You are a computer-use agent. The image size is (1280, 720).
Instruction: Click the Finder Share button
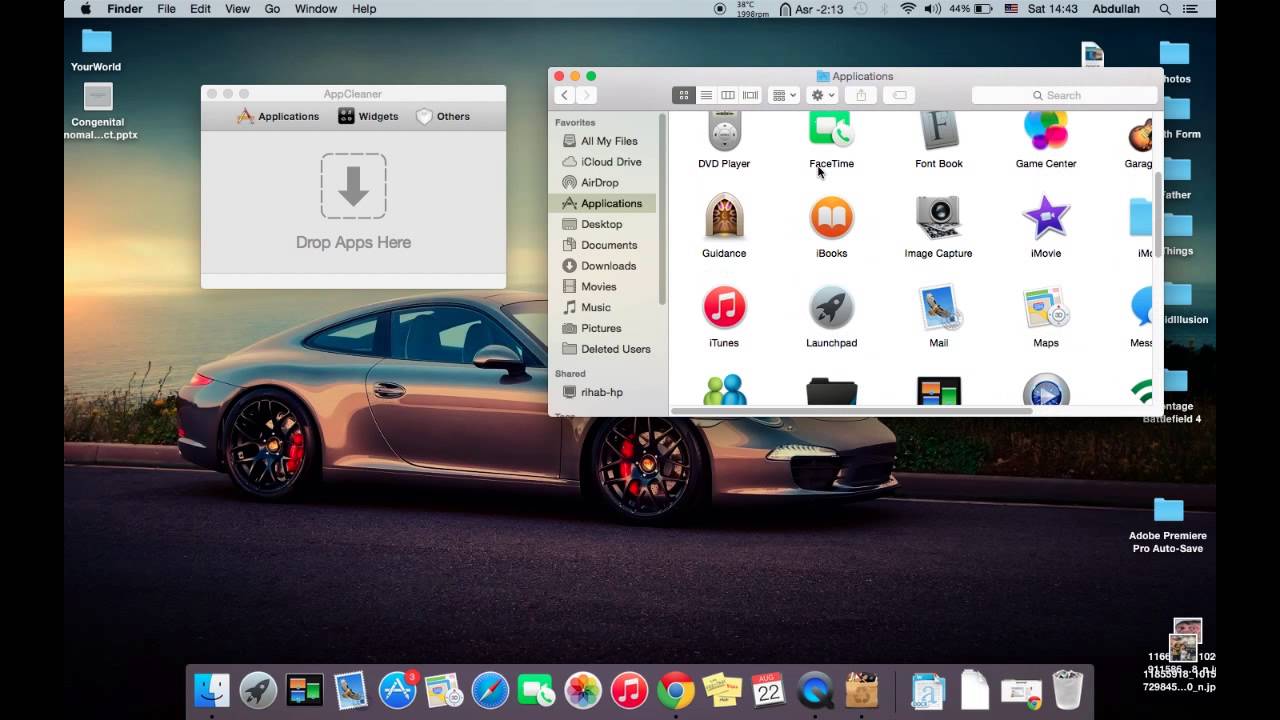(x=860, y=95)
